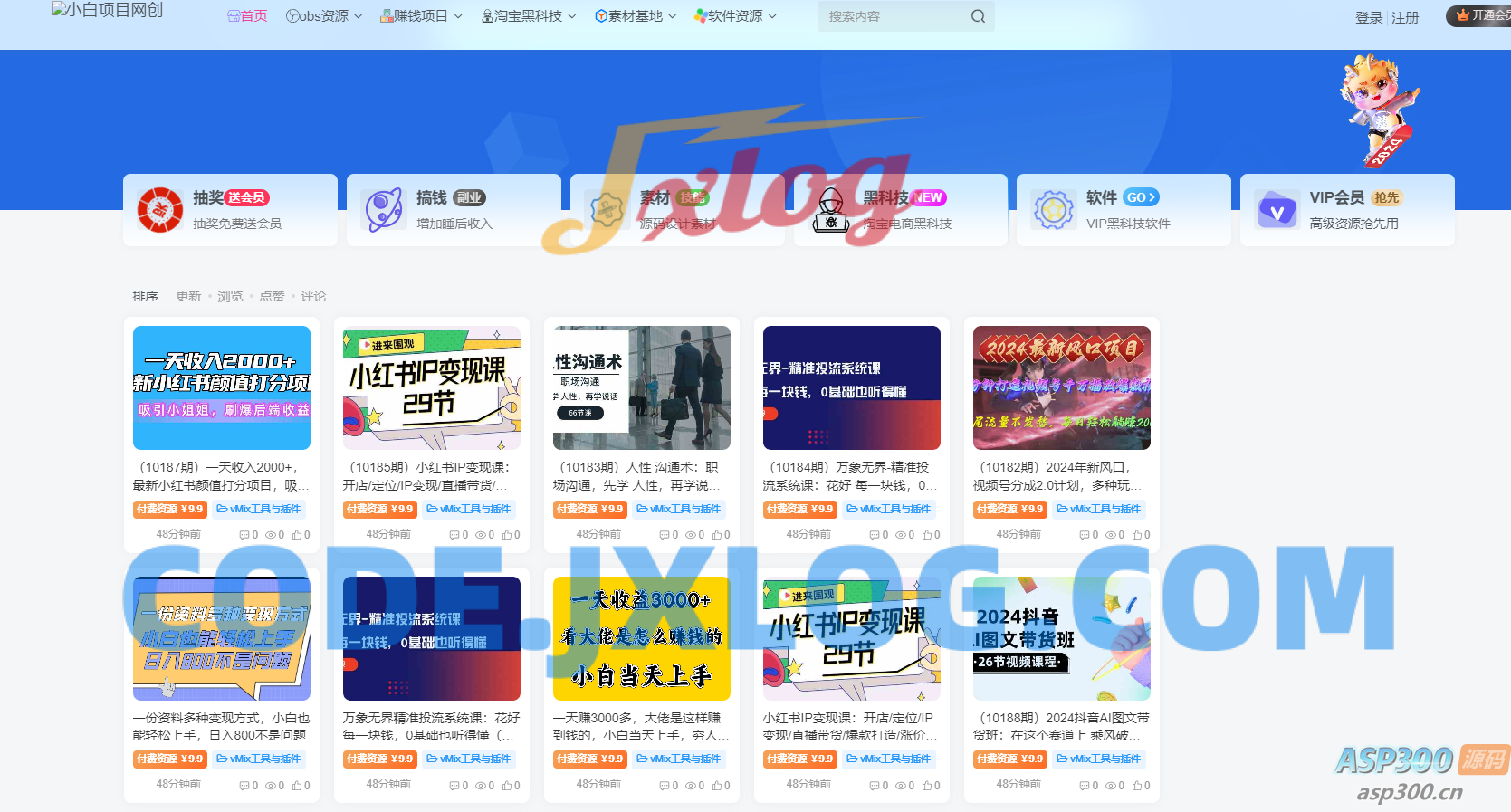Expand the 淘宝黑科技 dropdown menu
Viewport: 1511px width, 812px height.
point(529,16)
